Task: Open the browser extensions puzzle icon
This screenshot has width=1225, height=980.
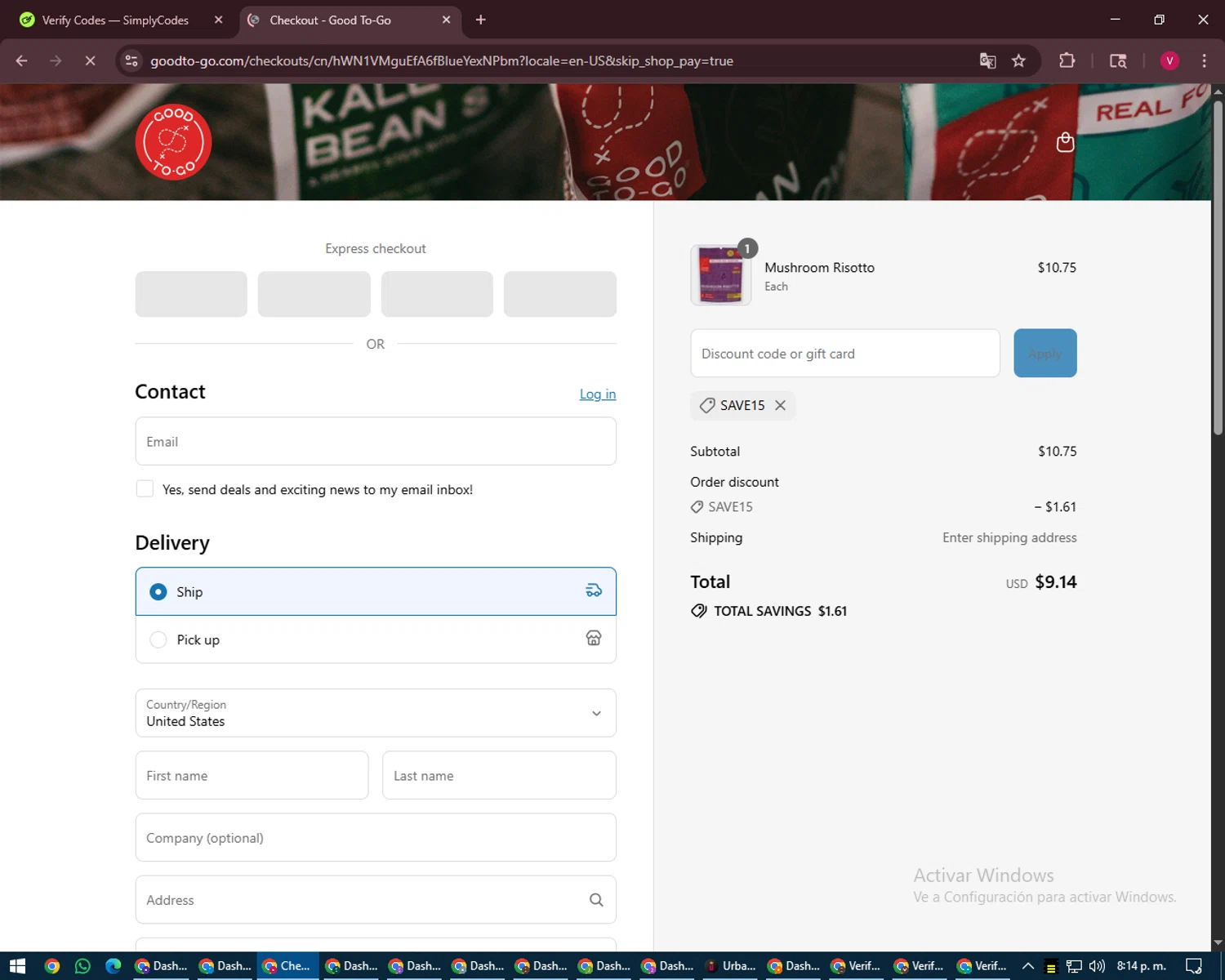Action: [x=1067, y=61]
